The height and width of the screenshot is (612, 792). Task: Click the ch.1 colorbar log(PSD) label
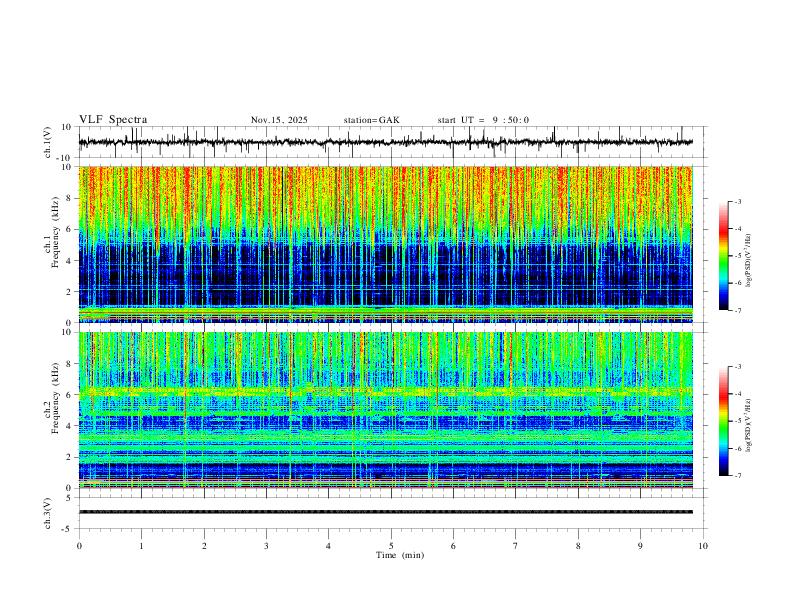click(x=749, y=261)
